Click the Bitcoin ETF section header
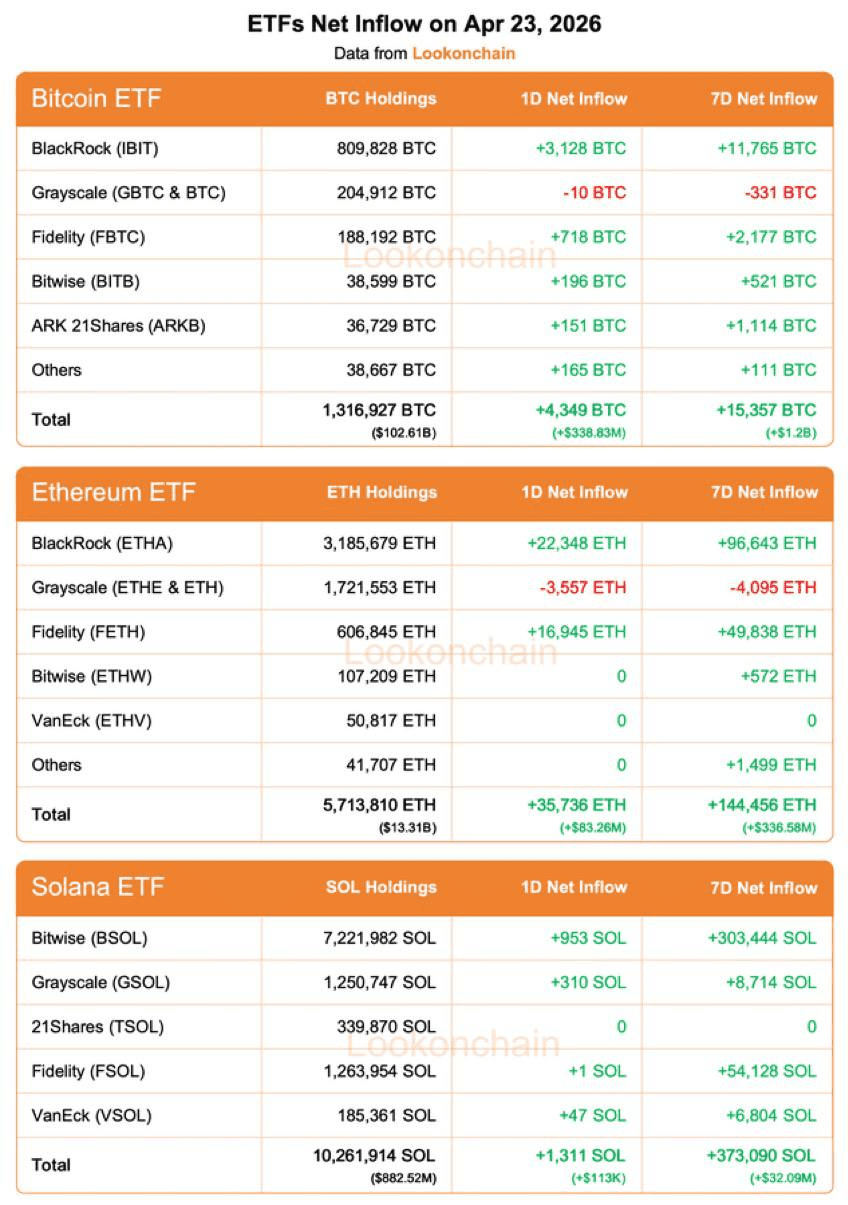848x1205 pixels. [96, 99]
